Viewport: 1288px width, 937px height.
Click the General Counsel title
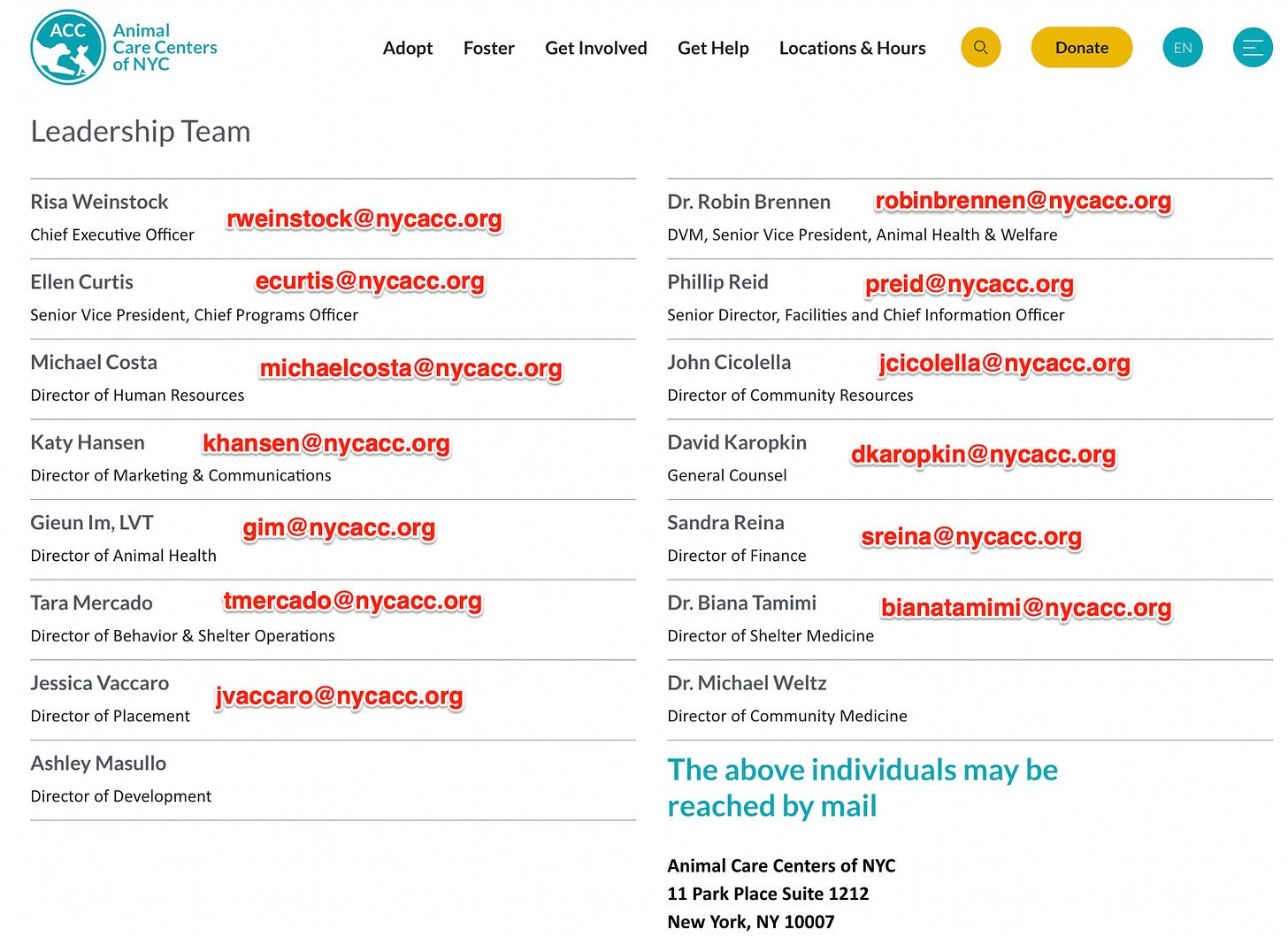click(727, 475)
